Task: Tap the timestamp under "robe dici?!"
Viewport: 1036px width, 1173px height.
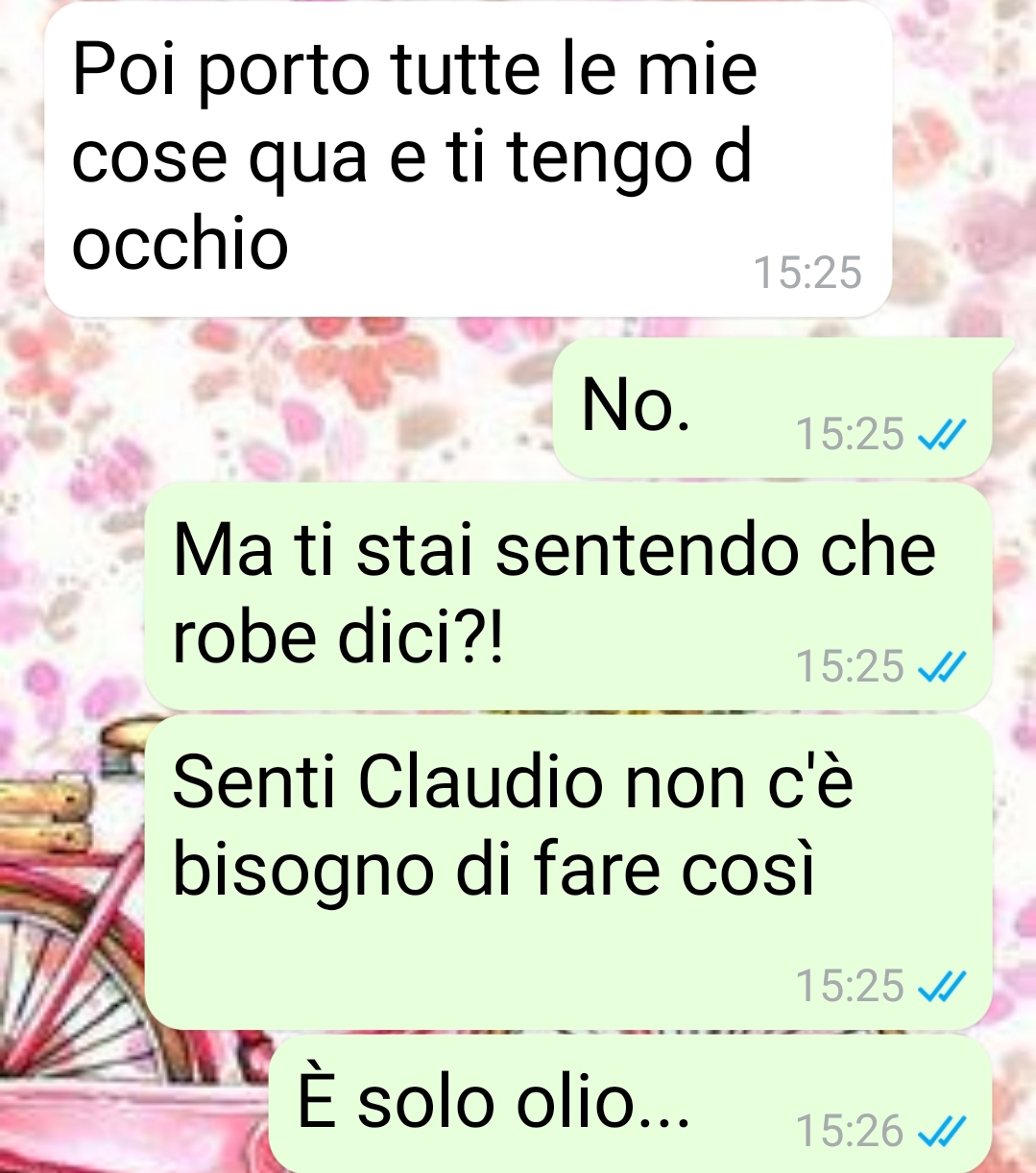Action: [x=851, y=666]
